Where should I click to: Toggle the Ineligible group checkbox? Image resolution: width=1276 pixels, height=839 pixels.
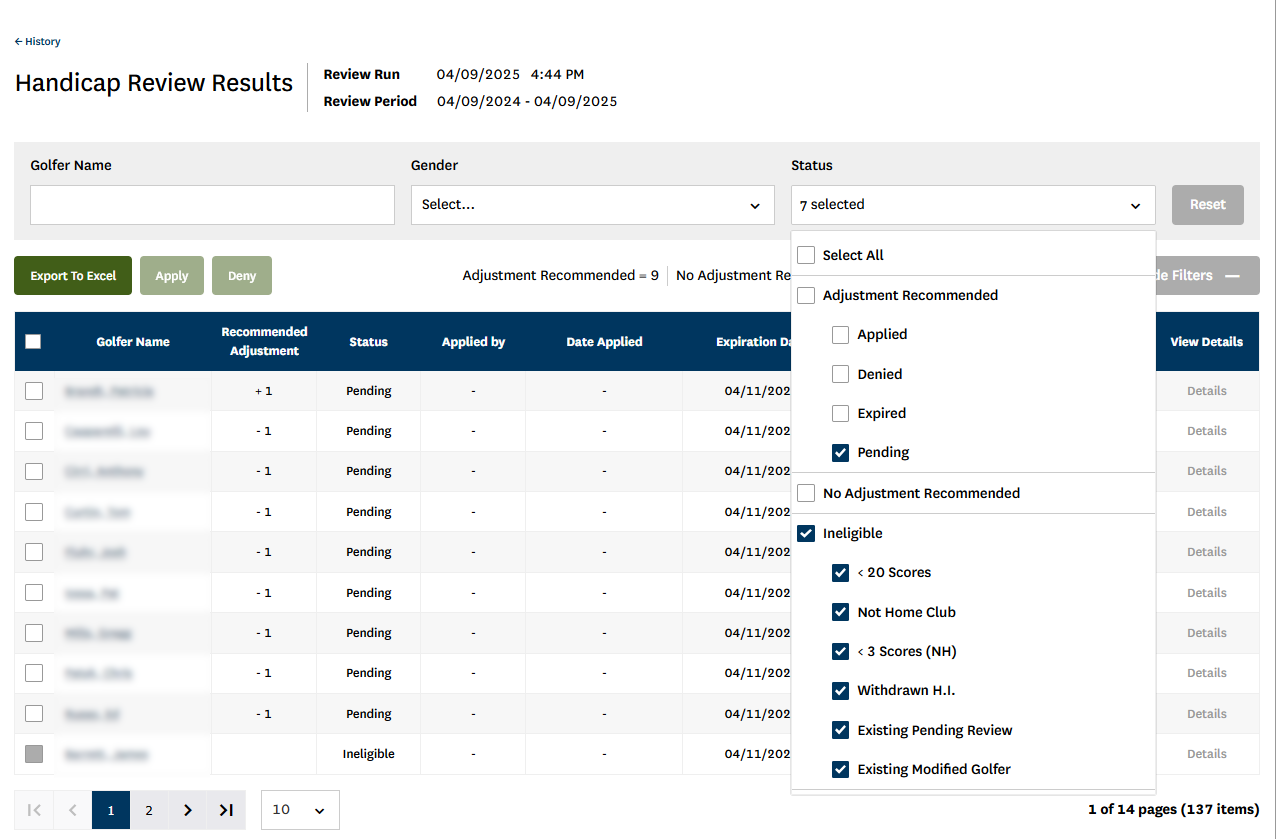pos(807,534)
